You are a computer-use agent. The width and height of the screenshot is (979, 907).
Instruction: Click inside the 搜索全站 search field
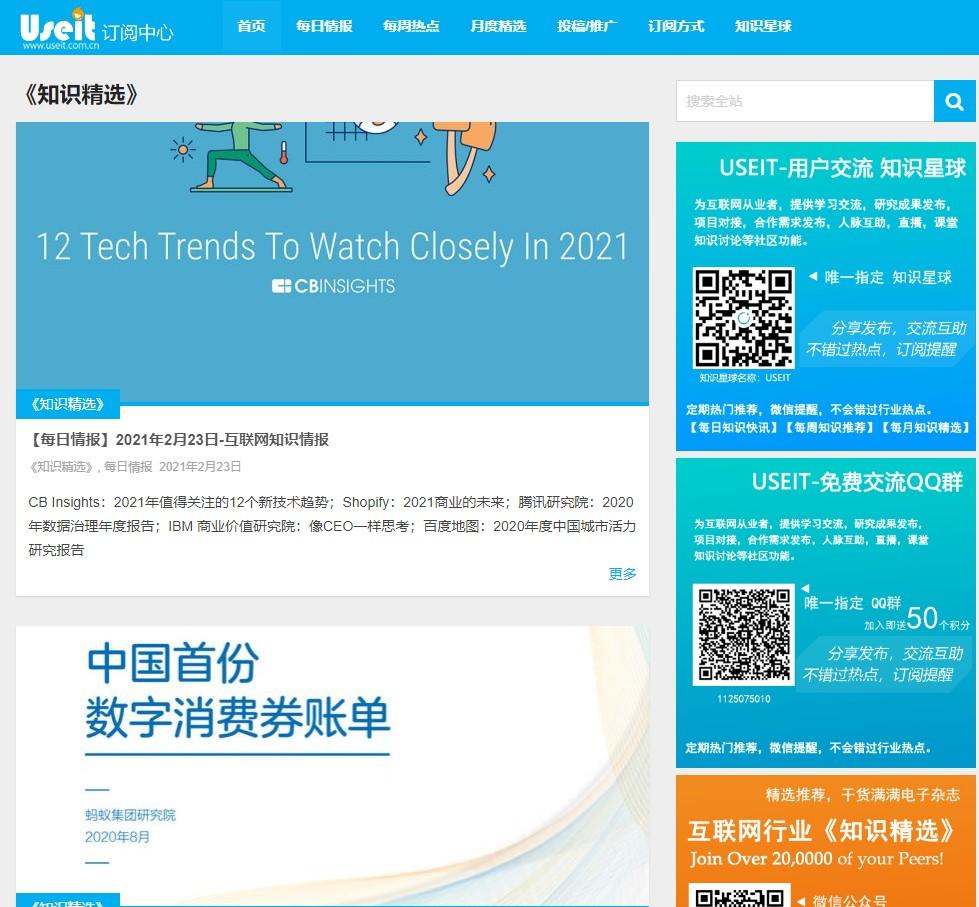coord(804,101)
